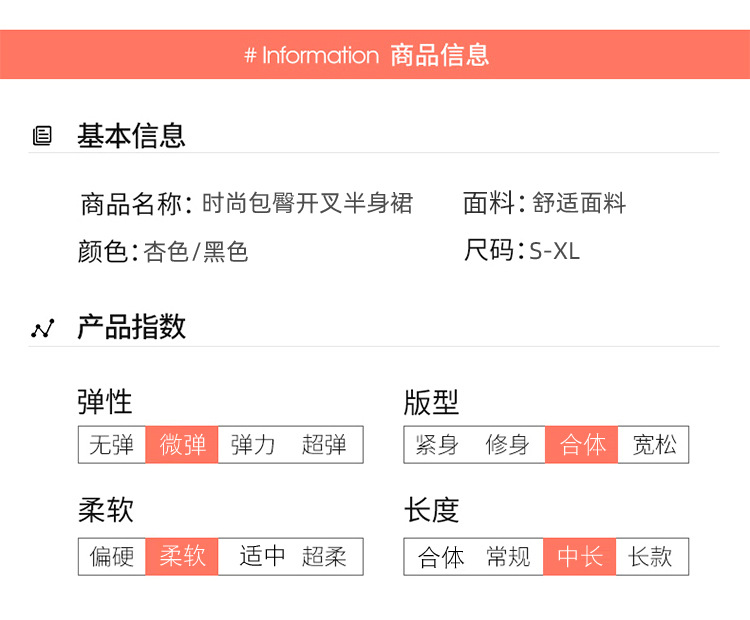Click the S-XL size value
Image resolution: width=750 pixels, height=620 pixels.
tap(555, 251)
